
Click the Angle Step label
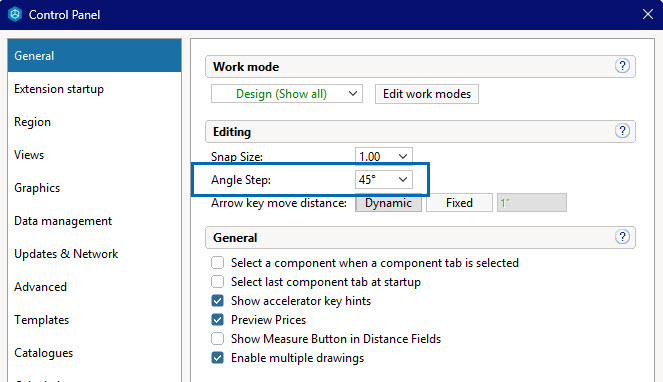[241, 180]
